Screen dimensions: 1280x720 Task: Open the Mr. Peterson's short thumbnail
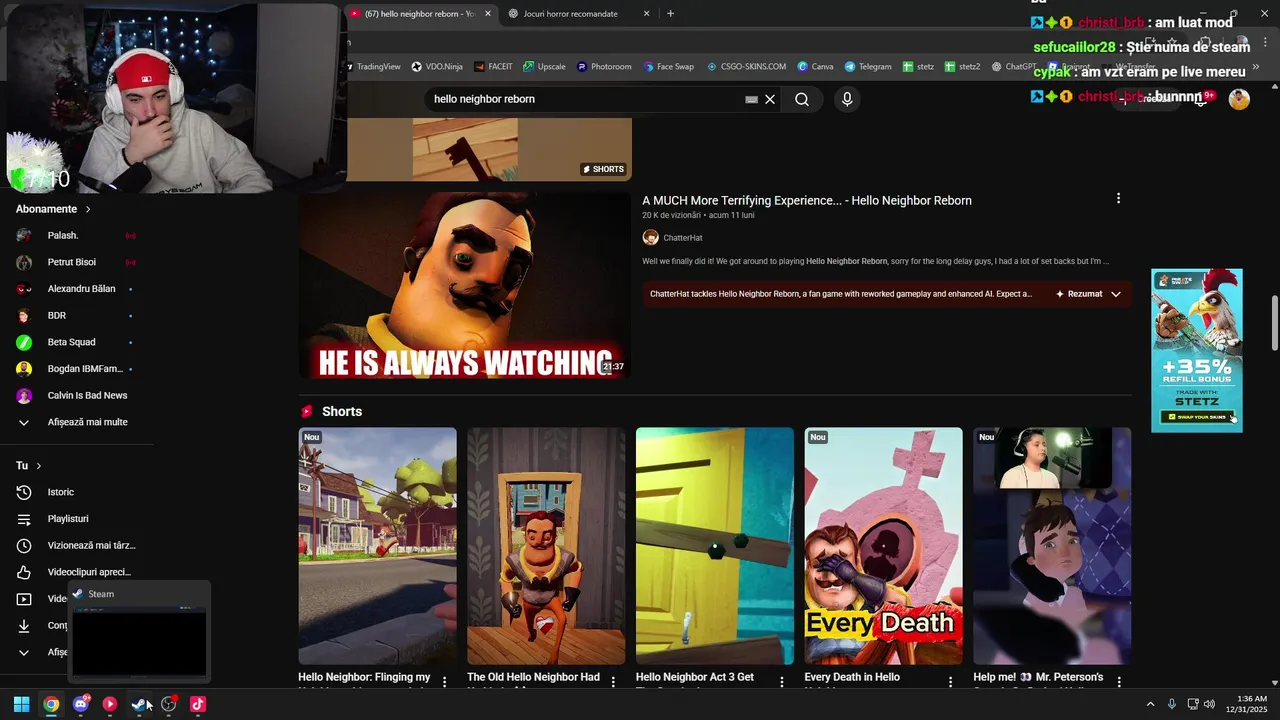click(1052, 546)
